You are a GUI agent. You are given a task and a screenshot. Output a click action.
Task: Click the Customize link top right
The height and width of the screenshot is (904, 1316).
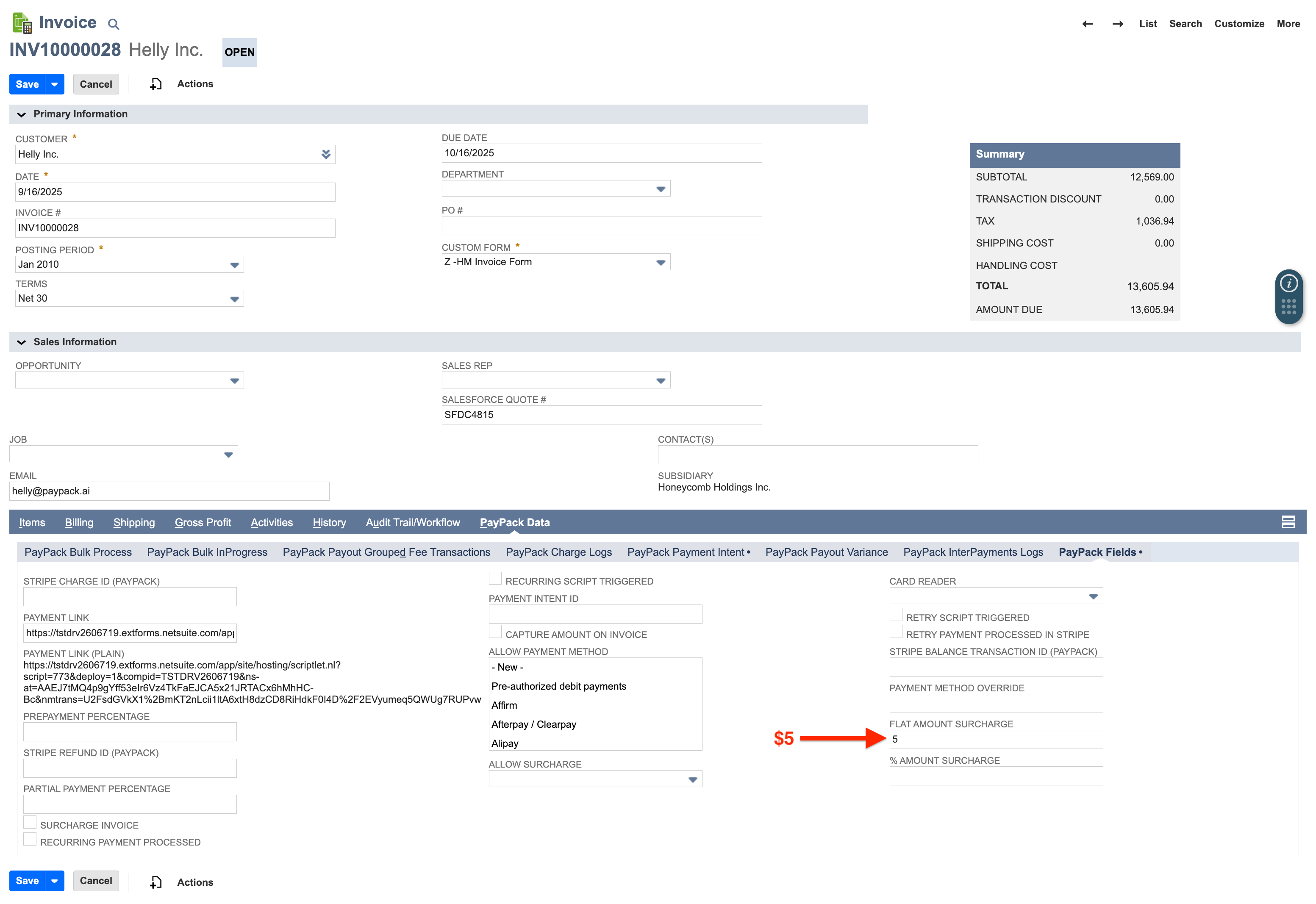pyautogui.click(x=1239, y=24)
